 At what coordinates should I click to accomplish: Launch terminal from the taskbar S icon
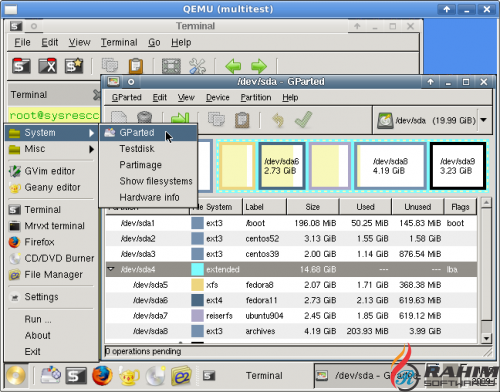[76, 376]
